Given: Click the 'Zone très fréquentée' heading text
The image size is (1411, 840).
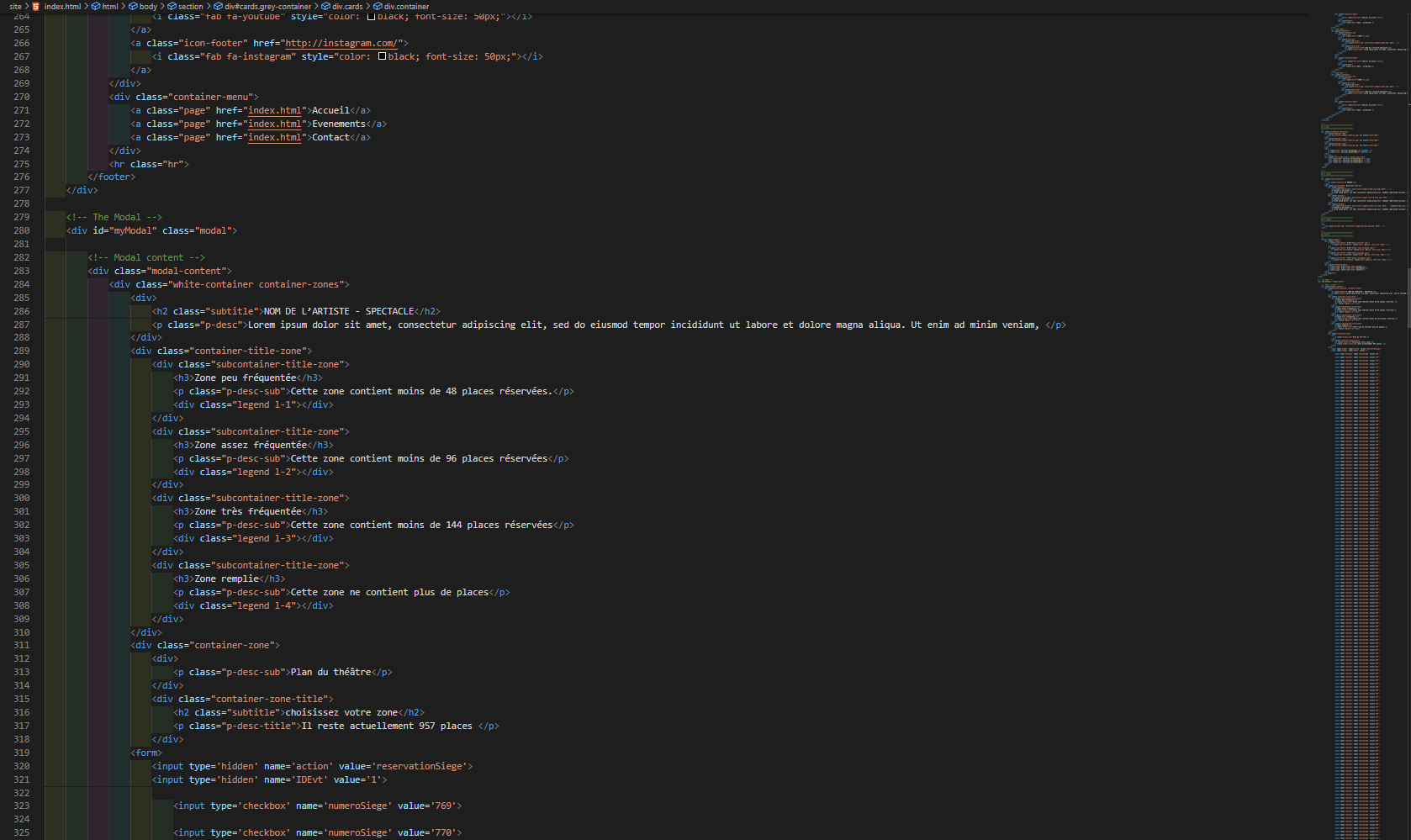Looking at the screenshot, I should (x=248, y=511).
